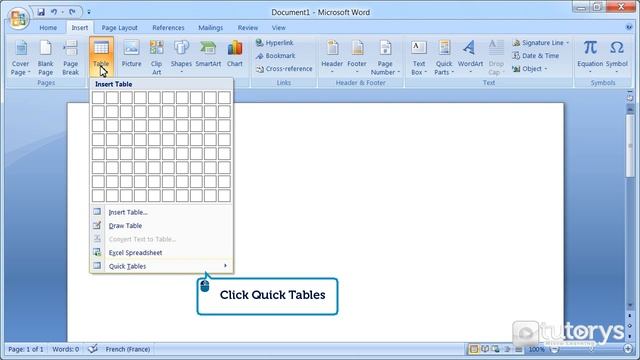Image resolution: width=640 pixels, height=360 pixels.
Task: Insert a Page Break
Action: [70, 58]
